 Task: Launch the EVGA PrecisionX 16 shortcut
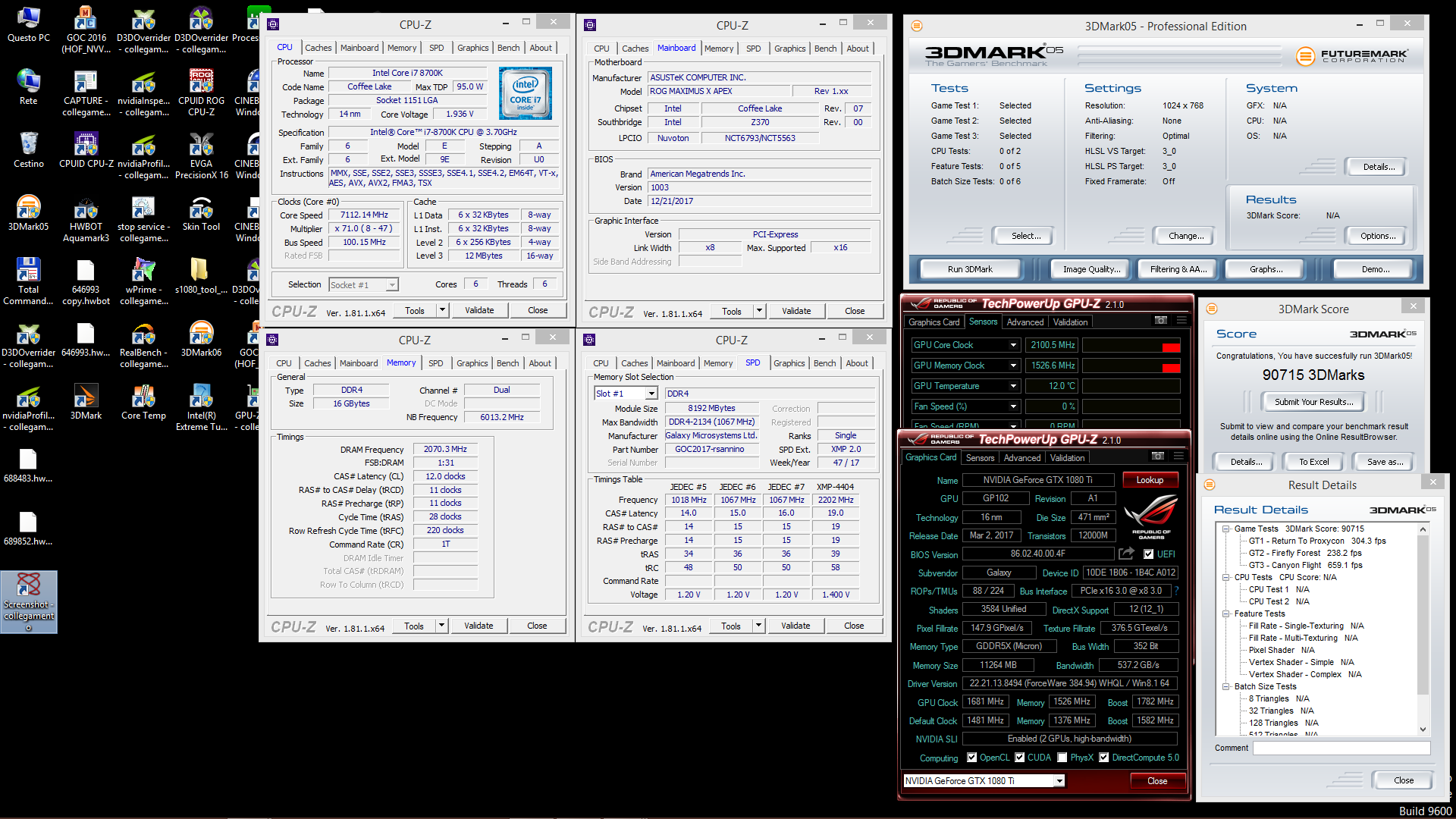[x=201, y=155]
